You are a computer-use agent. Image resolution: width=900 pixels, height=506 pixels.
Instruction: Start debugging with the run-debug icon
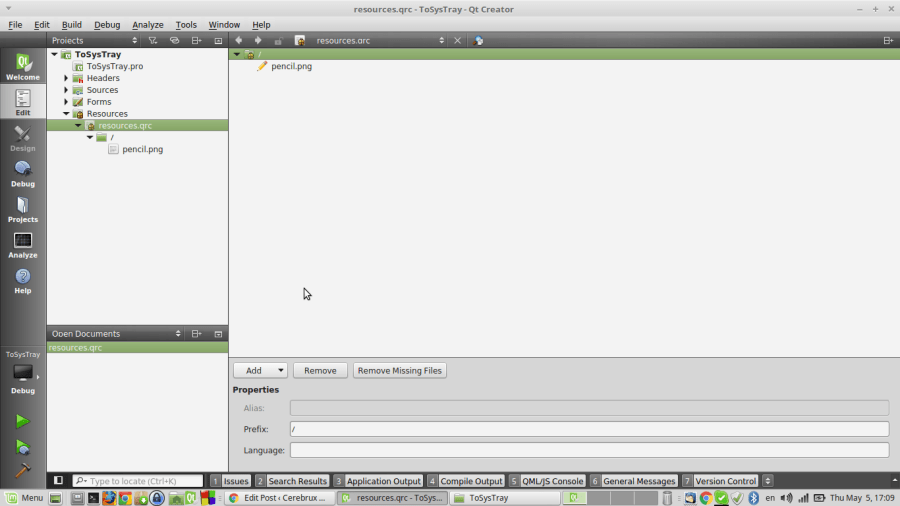22,446
